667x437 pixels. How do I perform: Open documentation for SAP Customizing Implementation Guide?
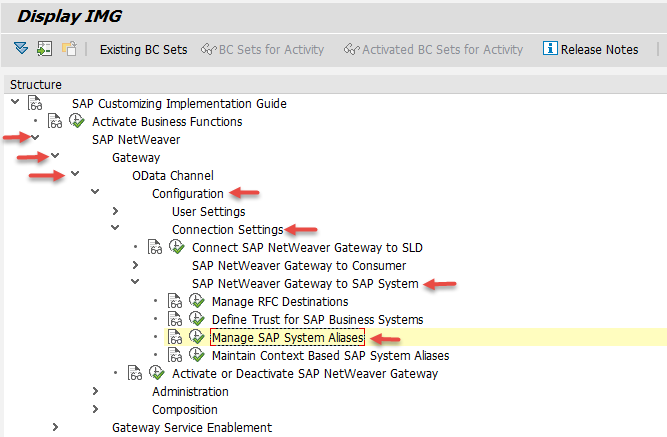(x=35, y=104)
